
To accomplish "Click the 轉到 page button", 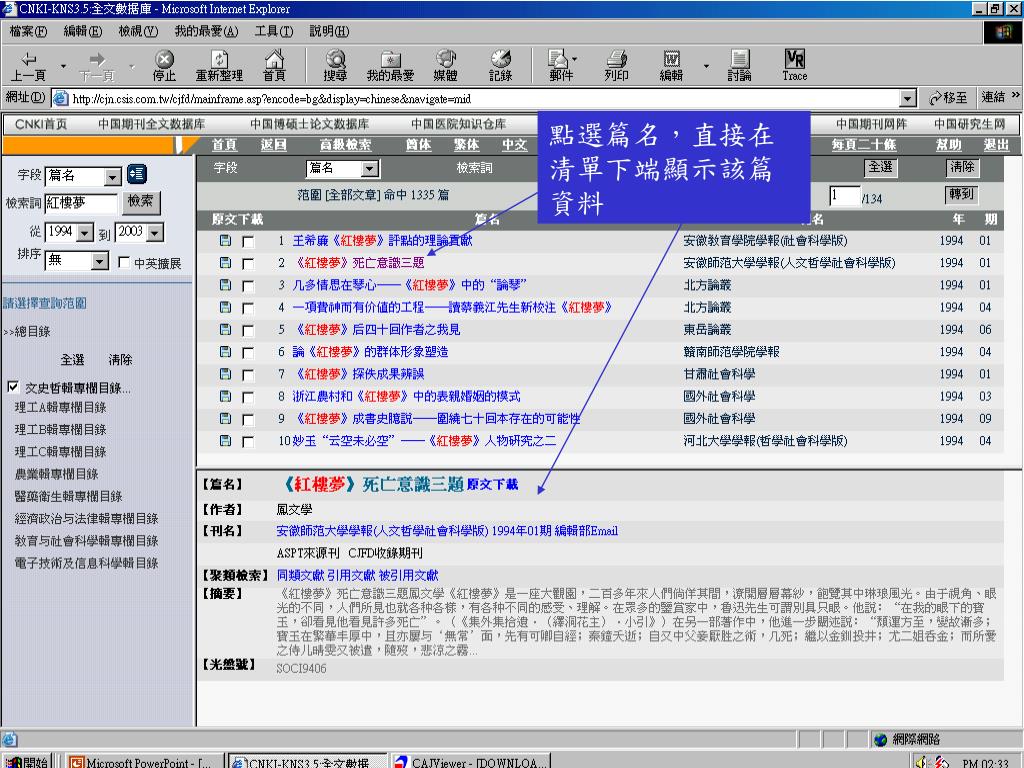I will coord(962,194).
